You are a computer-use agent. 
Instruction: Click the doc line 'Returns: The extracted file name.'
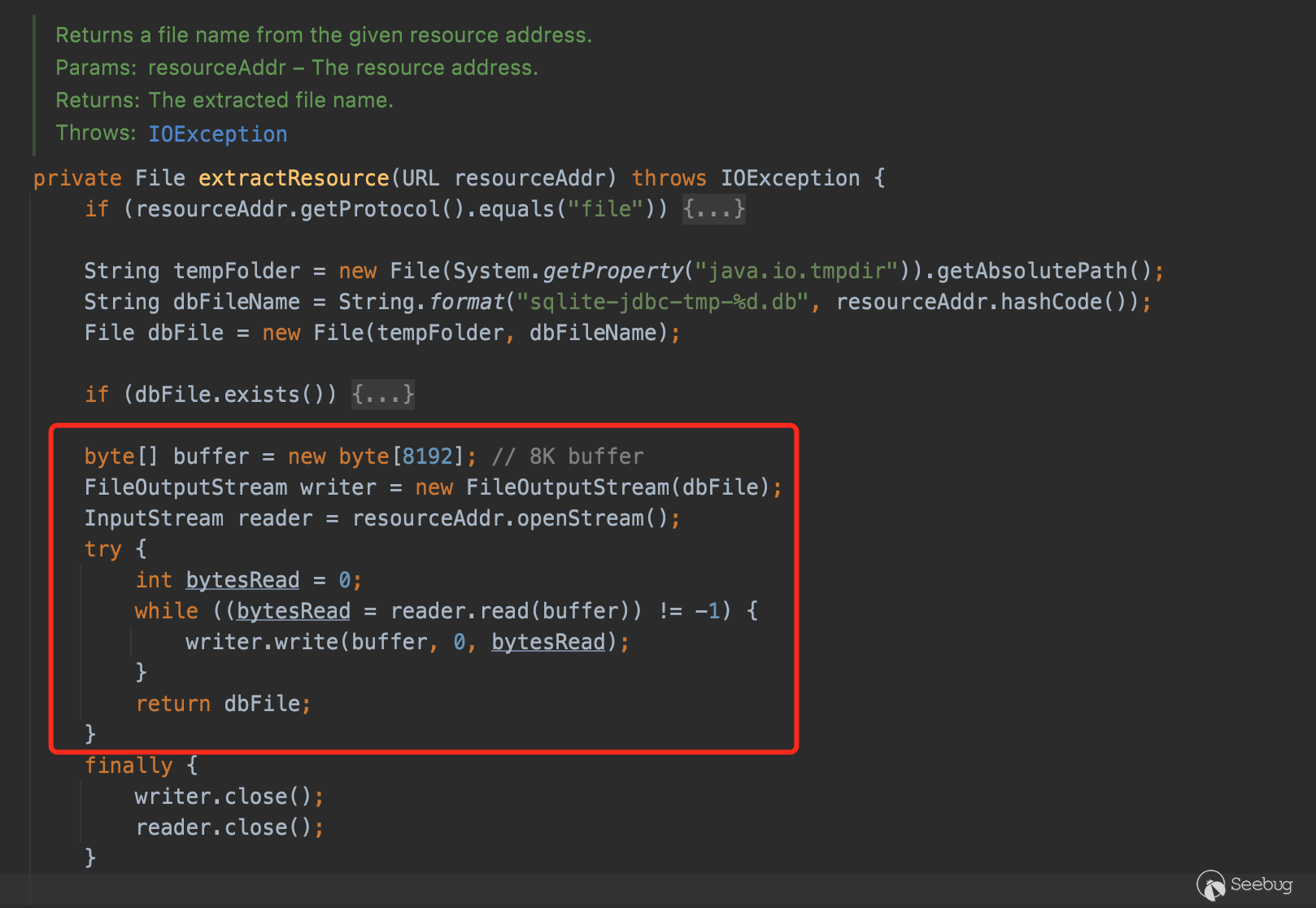pyautogui.click(x=224, y=100)
